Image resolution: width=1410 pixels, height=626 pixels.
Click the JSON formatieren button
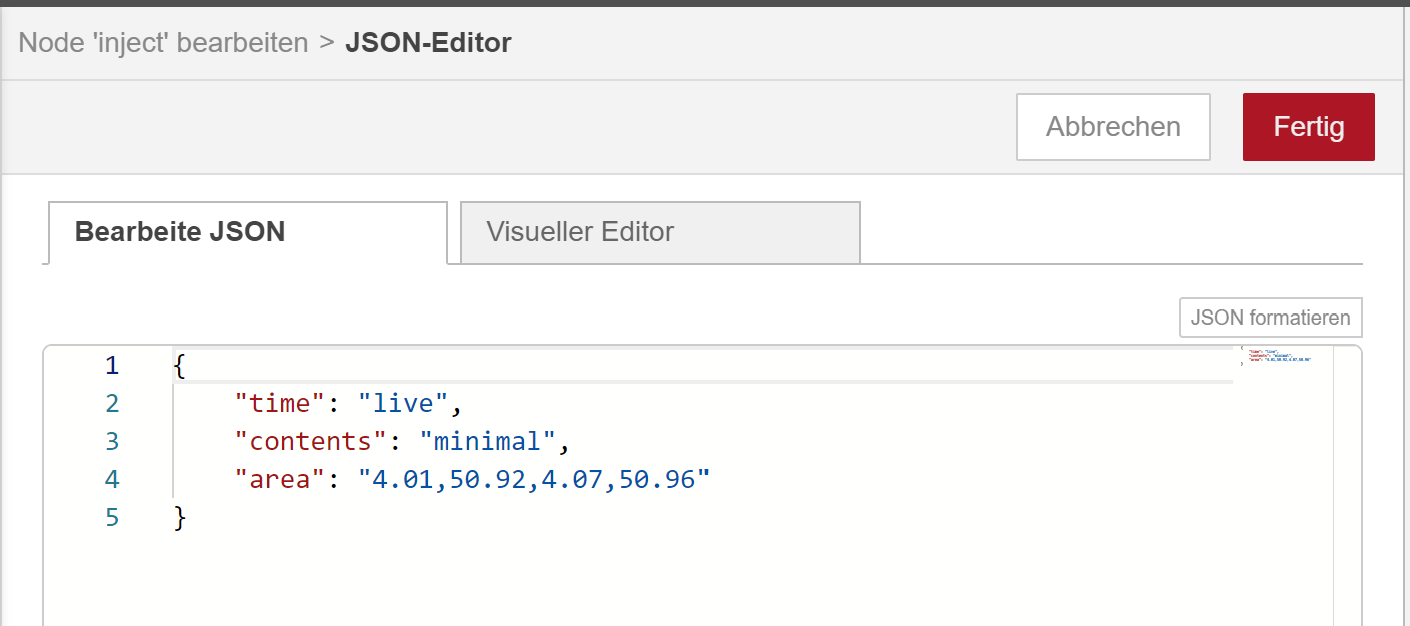tap(1270, 318)
